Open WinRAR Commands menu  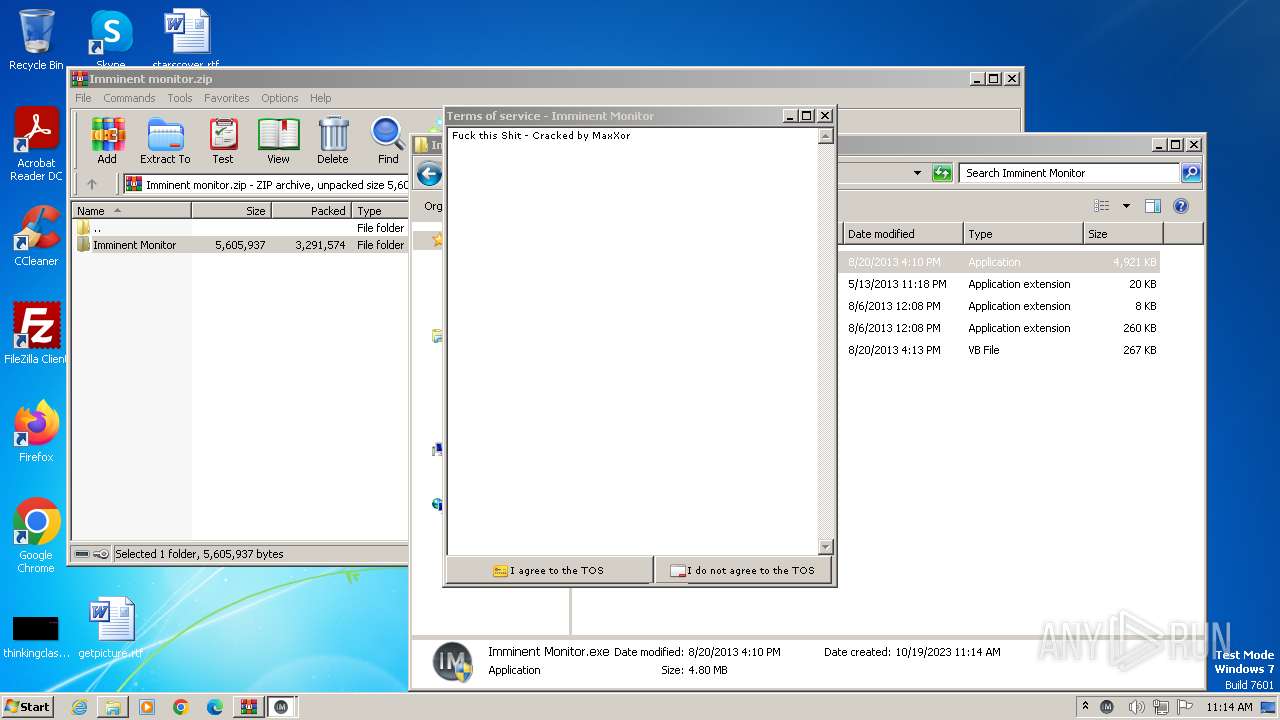(129, 98)
